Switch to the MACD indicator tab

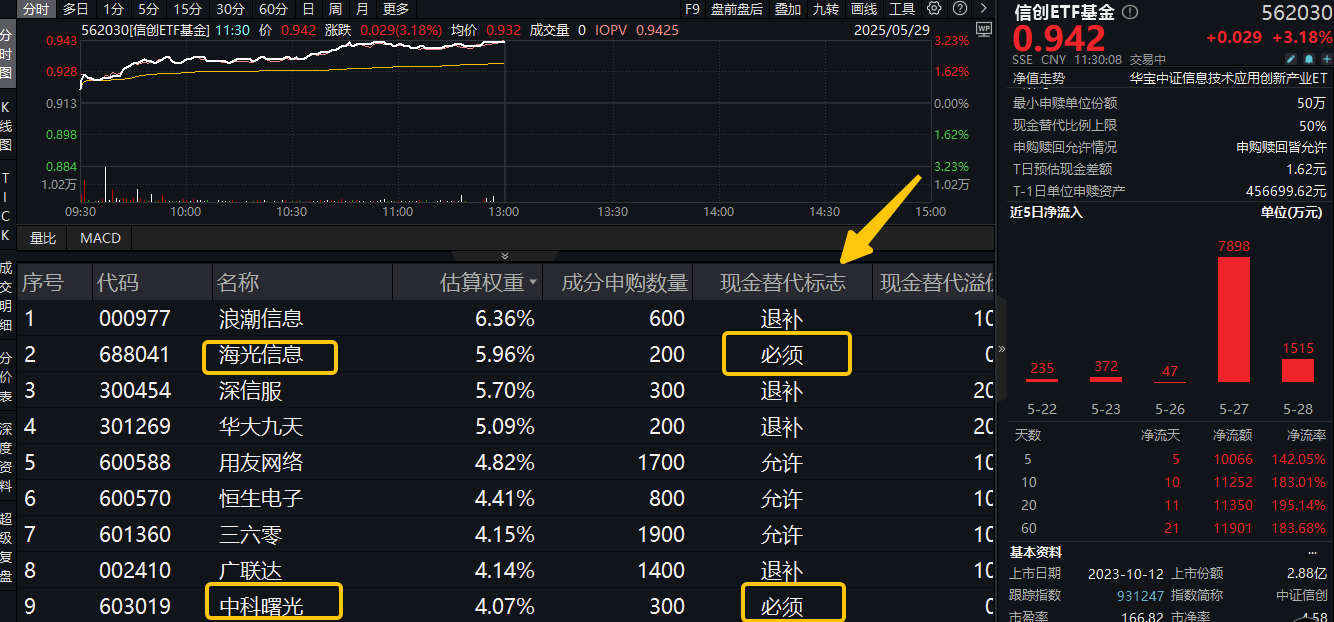click(x=100, y=238)
